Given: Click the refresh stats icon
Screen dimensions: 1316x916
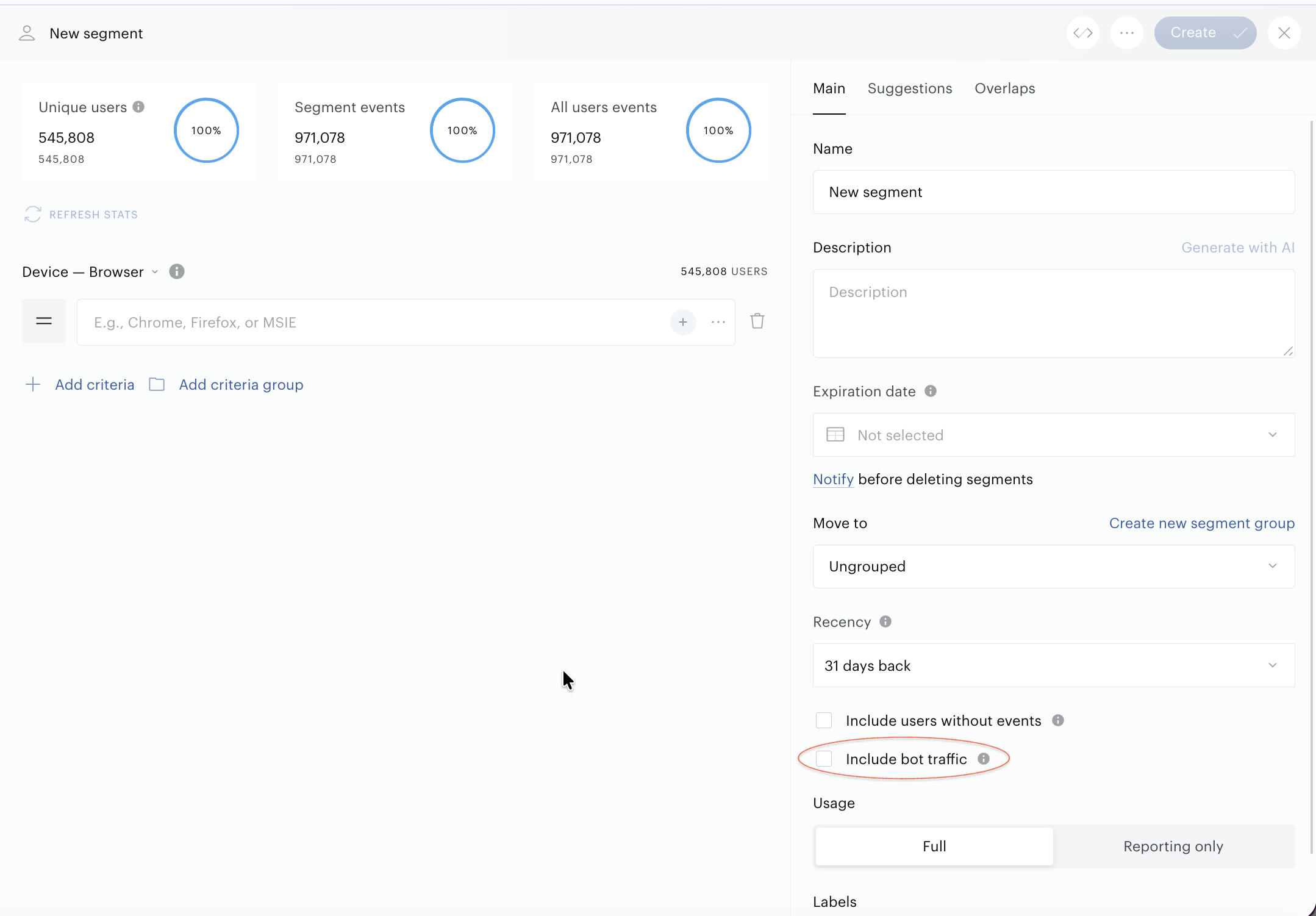Looking at the screenshot, I should coord(33,214).
